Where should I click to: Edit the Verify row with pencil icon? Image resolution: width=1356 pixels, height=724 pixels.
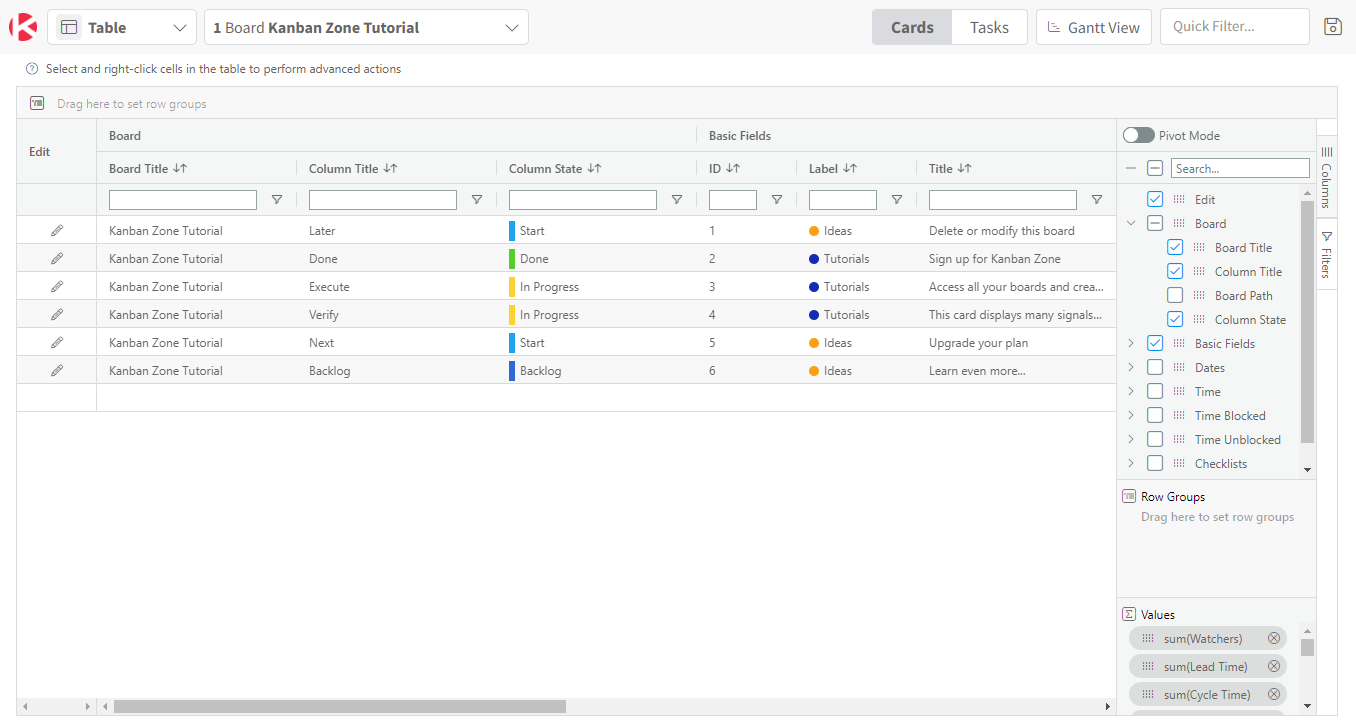[57, 314]
